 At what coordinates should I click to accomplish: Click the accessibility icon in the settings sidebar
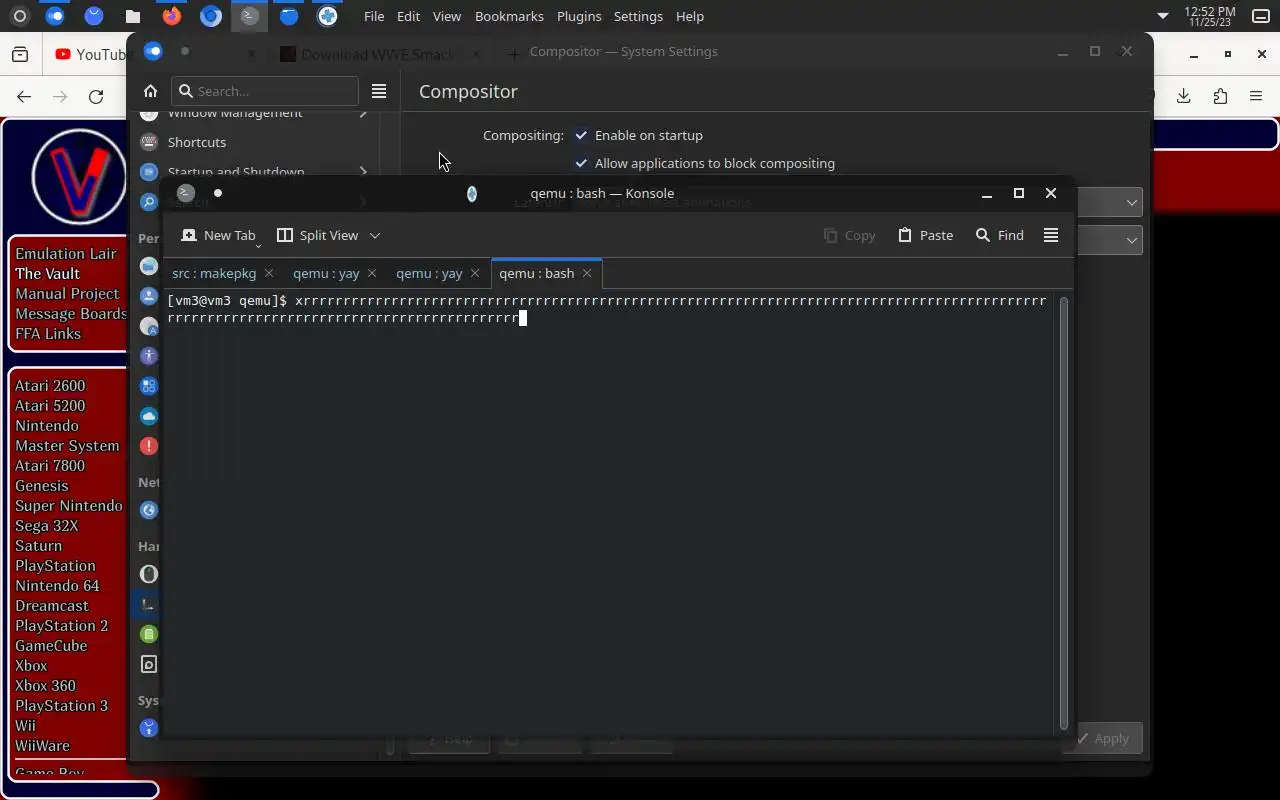pyautogui.click(x=149, y=356)
